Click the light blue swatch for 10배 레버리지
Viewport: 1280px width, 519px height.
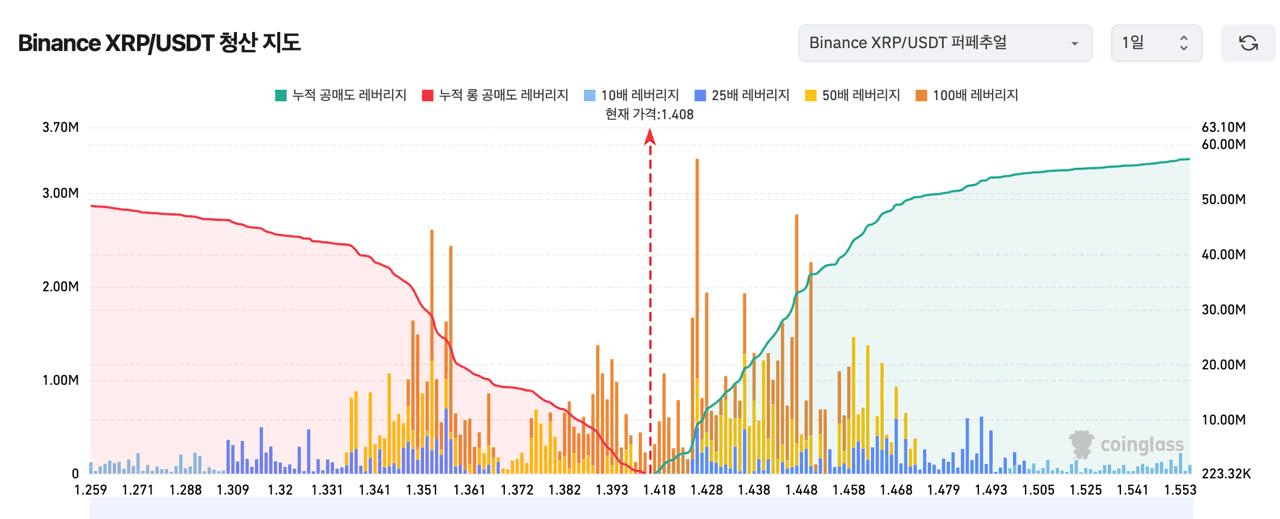coord(589,95)
